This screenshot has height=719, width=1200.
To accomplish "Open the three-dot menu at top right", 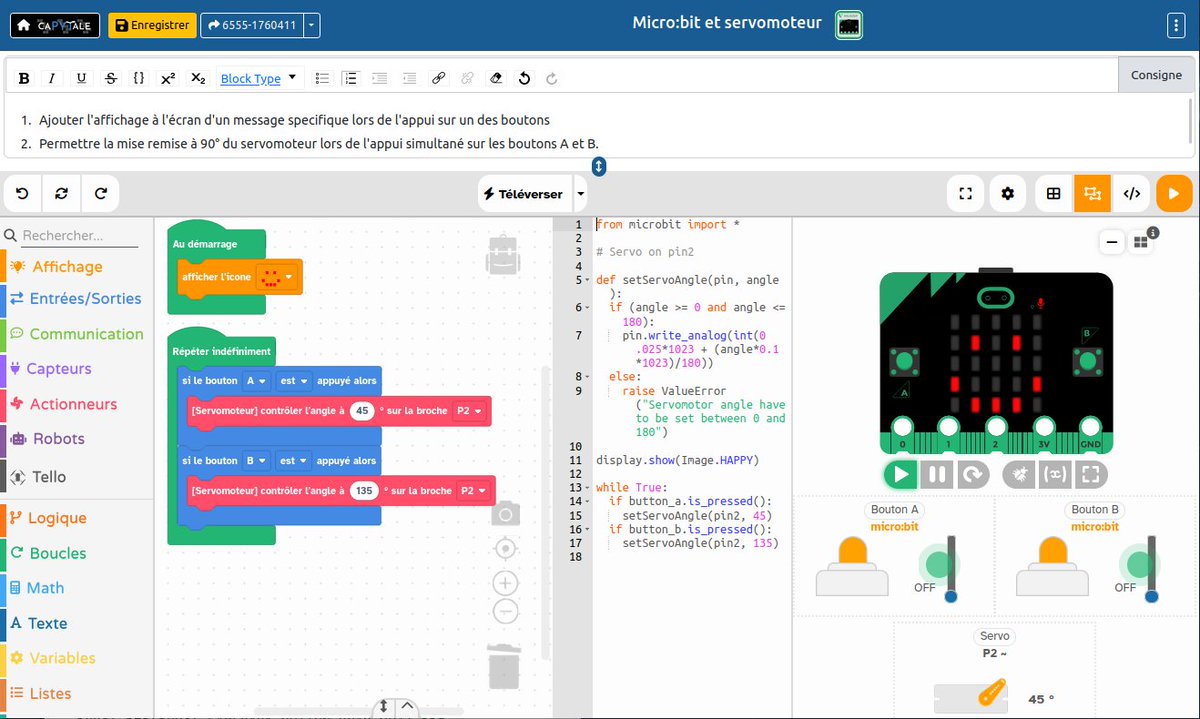I will pos(1176,25).
